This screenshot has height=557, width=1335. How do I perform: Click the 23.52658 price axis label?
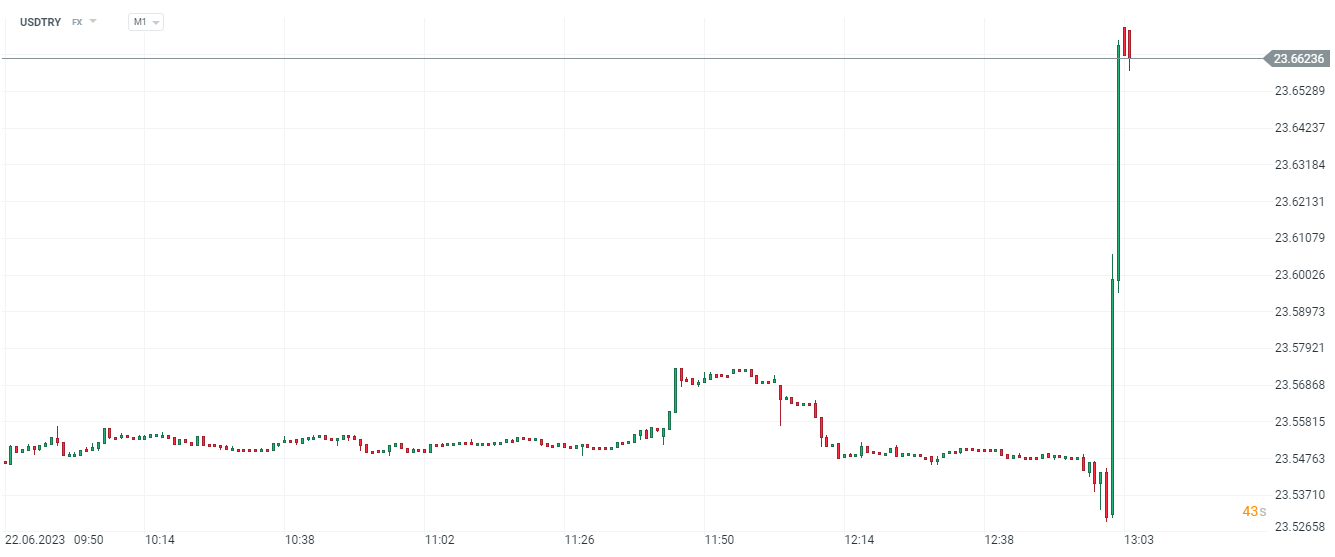1299,526
